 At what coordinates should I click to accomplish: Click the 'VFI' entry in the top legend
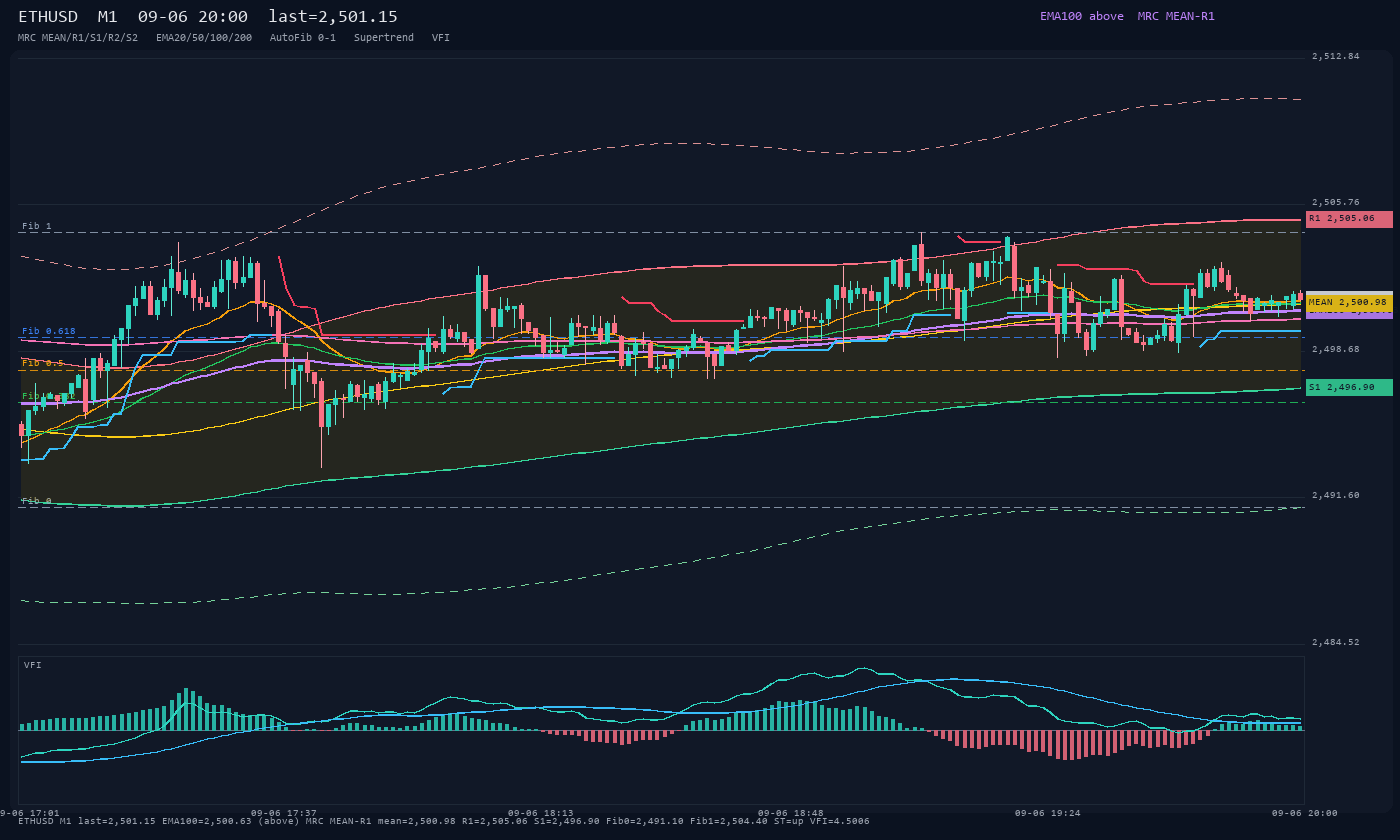[441, 37]
